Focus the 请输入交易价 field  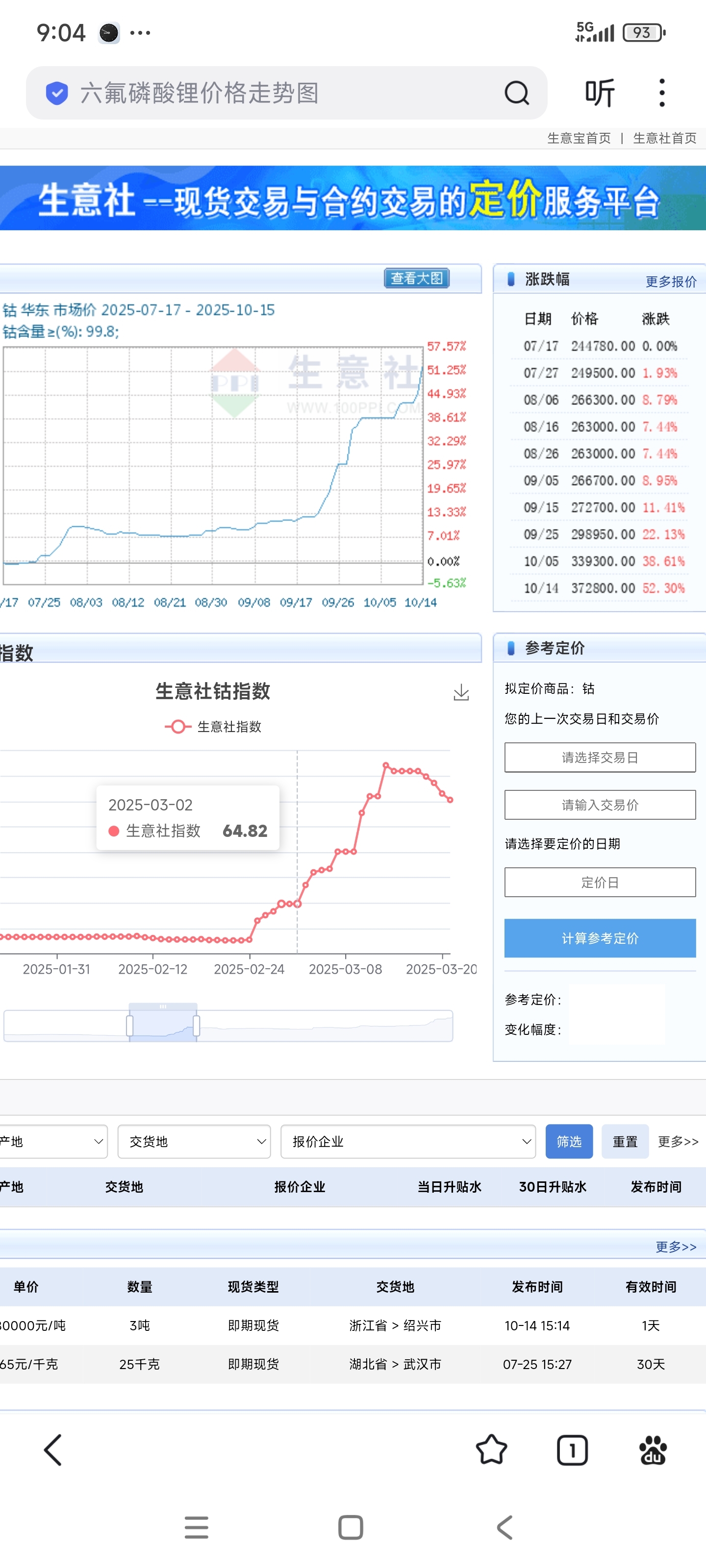pos(600,805)
